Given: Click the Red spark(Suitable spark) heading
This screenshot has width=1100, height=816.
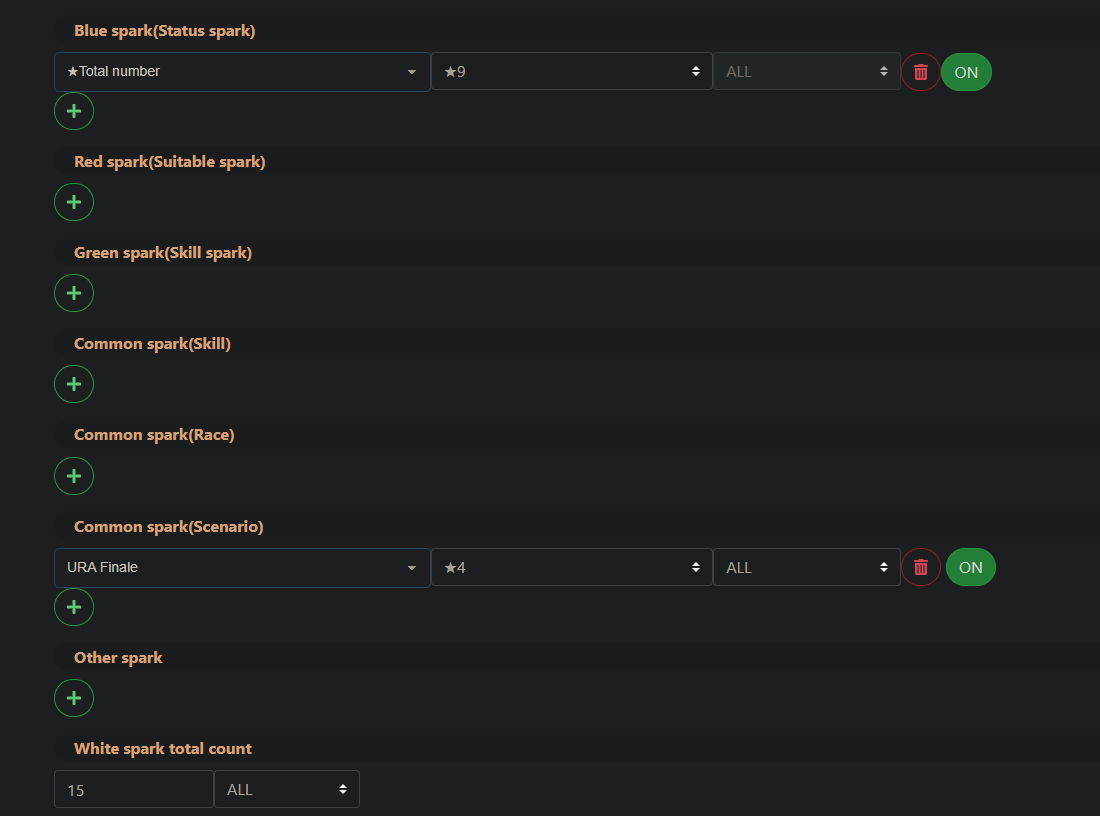Looking at the screenshot, I should tap(170, 162).
